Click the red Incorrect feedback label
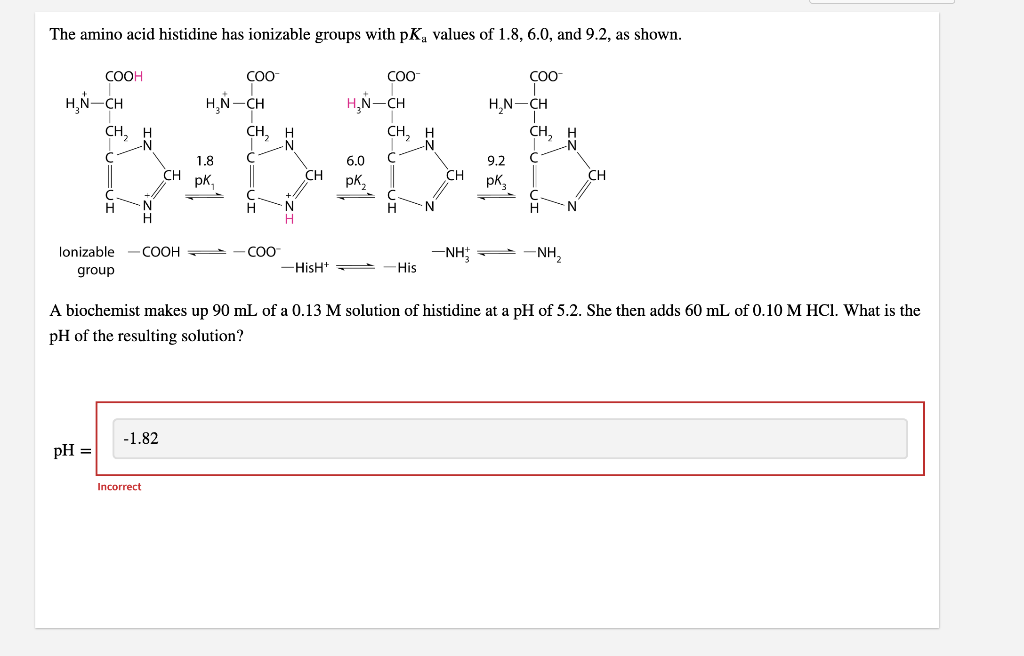 119,486
